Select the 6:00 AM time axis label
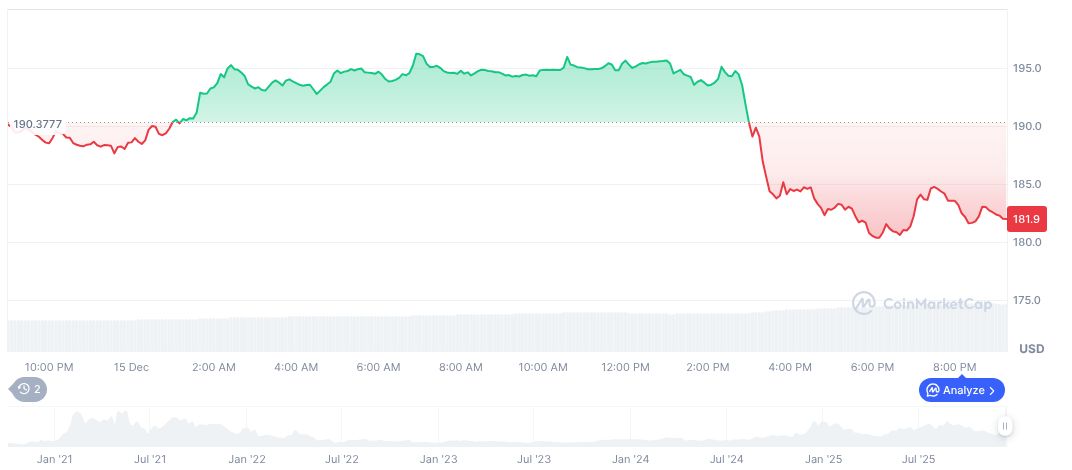This screenshot has width=1072, height=470. pyautogui.click(x=378, y=367)
